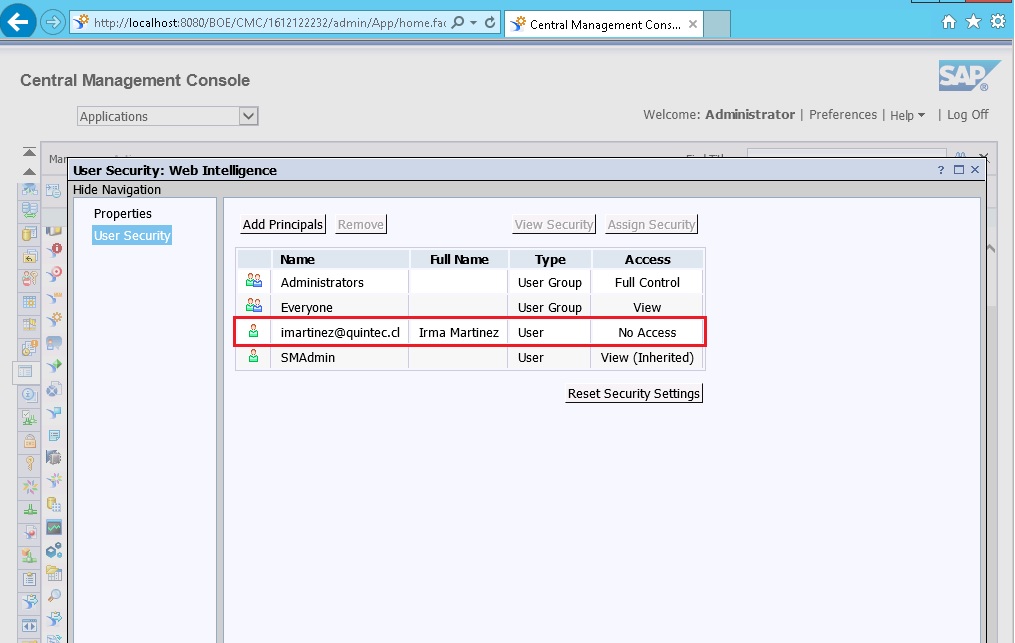This screenshot has width=1015, height=643.
Task: Select the imartinez@quintec.cl principal
Action: coord(340,332)
